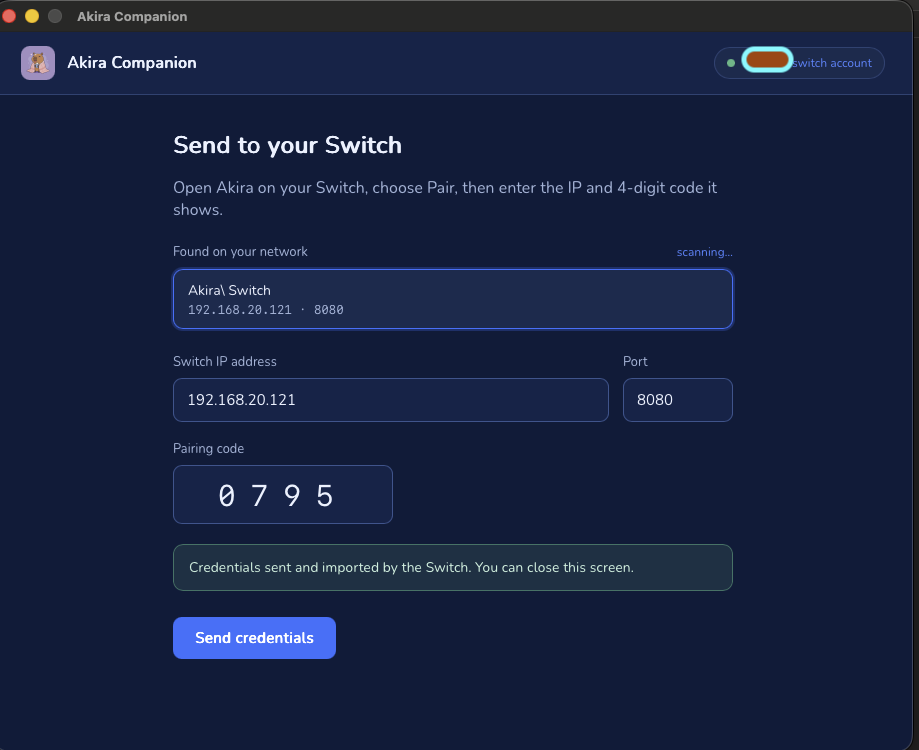Screen dimensions: 919x750
Task: Minimize the window with yellow button
Action: pos(32,16)
